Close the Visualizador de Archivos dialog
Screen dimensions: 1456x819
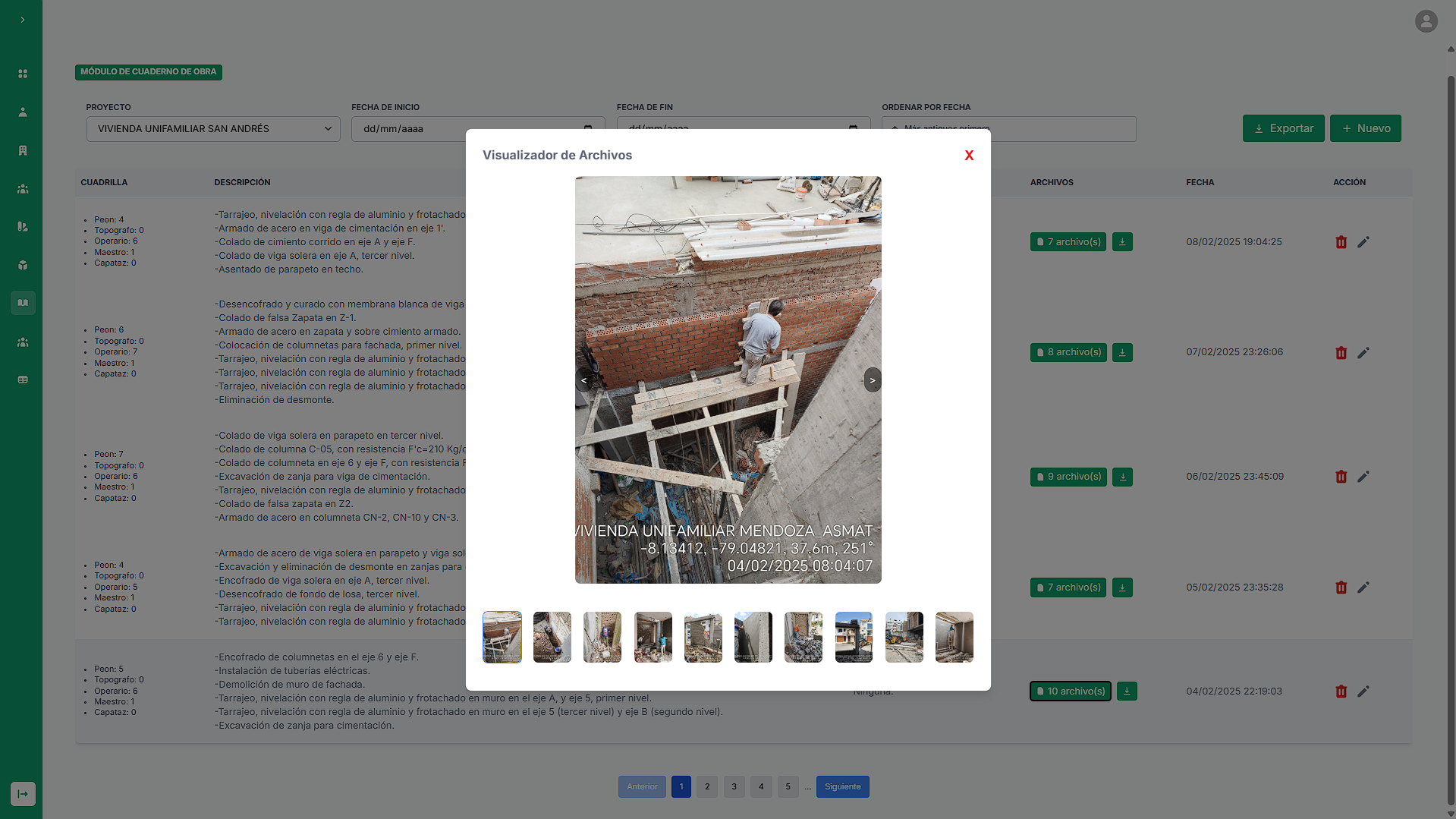click(x=969, y=156)
